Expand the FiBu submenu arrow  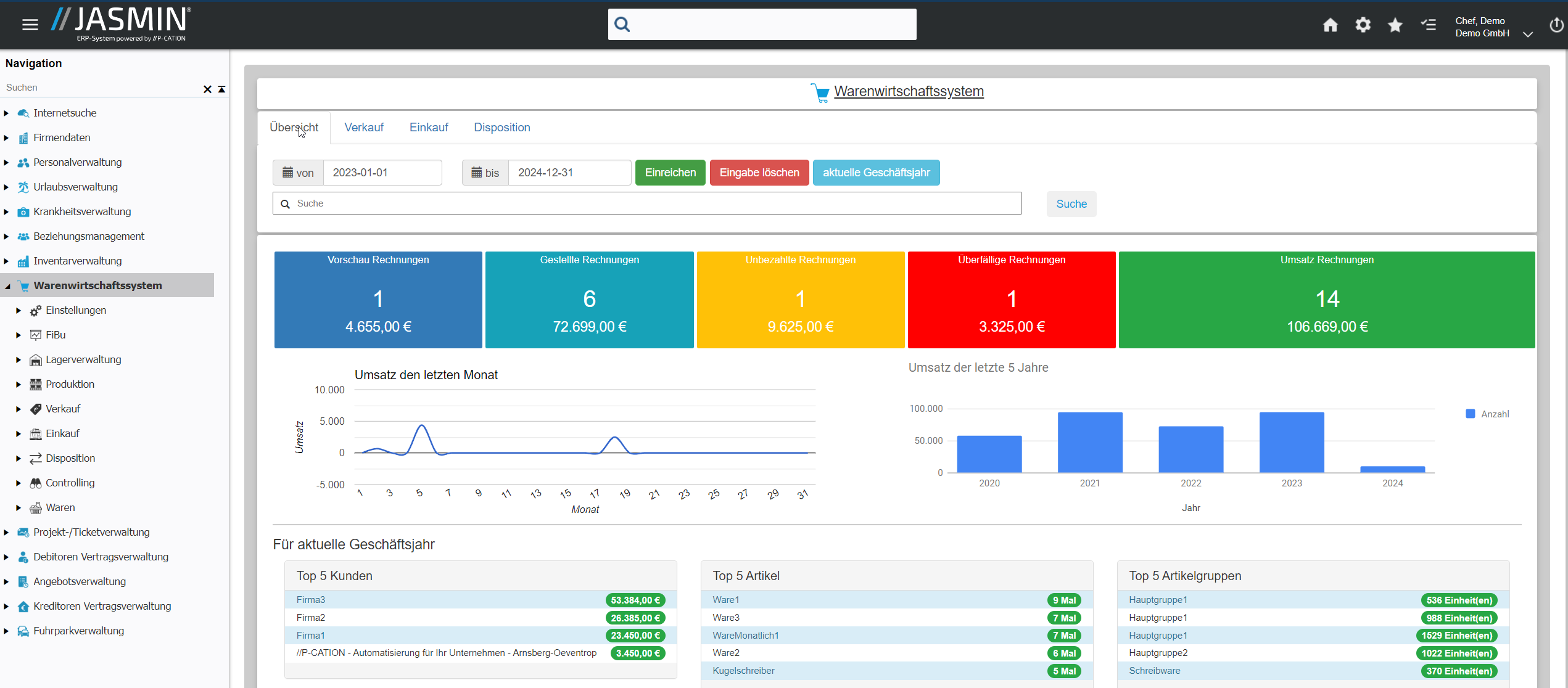19,335
